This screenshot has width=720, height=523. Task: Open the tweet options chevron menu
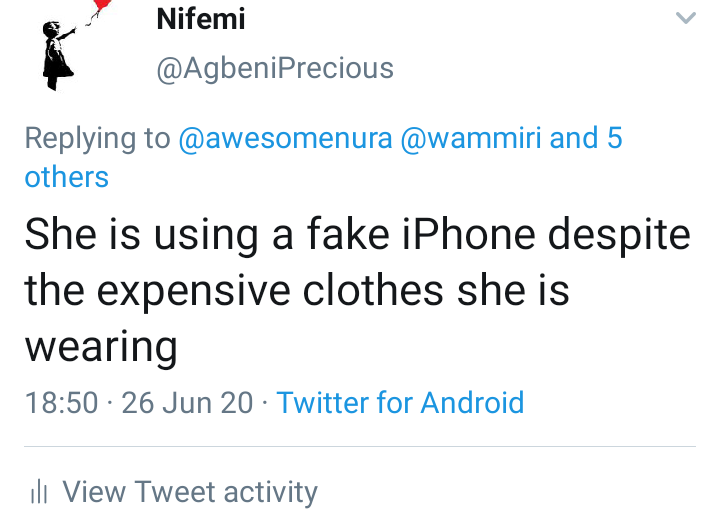coord(685,19)
